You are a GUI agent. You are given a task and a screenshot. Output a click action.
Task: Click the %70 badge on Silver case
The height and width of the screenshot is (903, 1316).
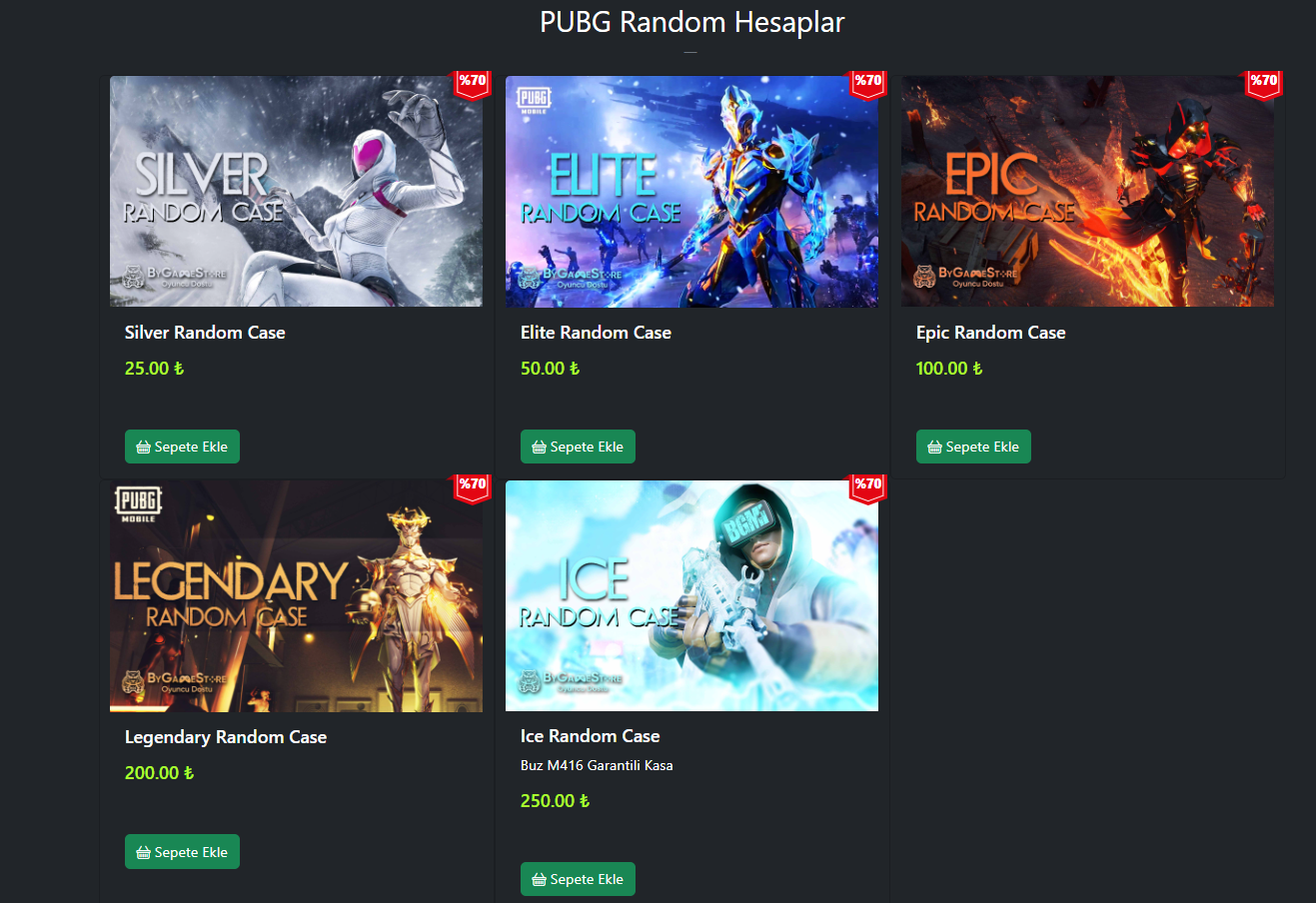(x=473, y=85)
